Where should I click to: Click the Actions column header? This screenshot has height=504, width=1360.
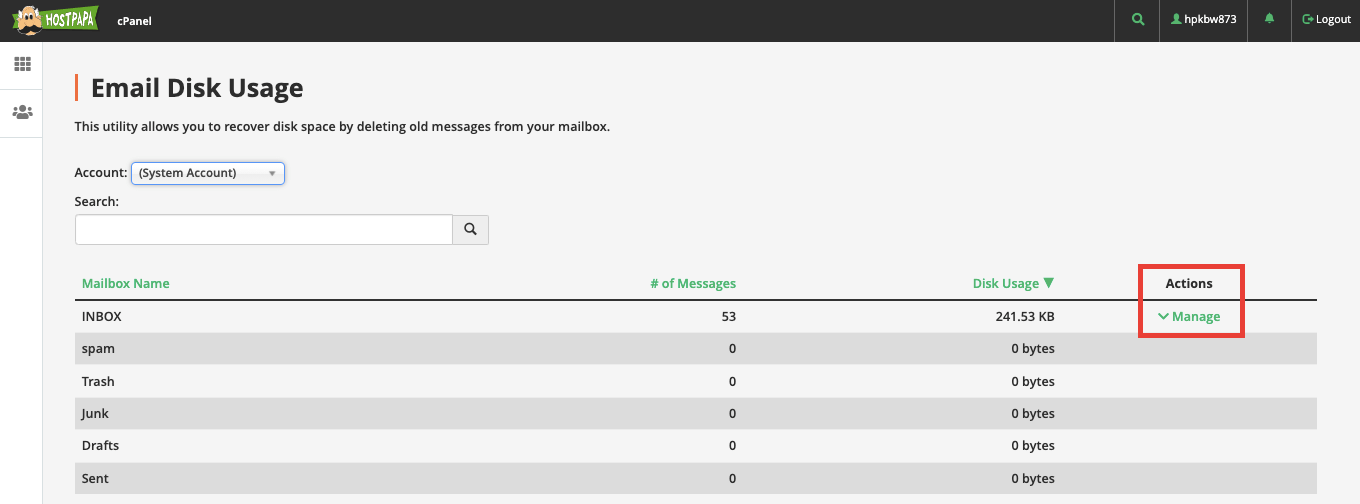click(x=1189, y=283)
